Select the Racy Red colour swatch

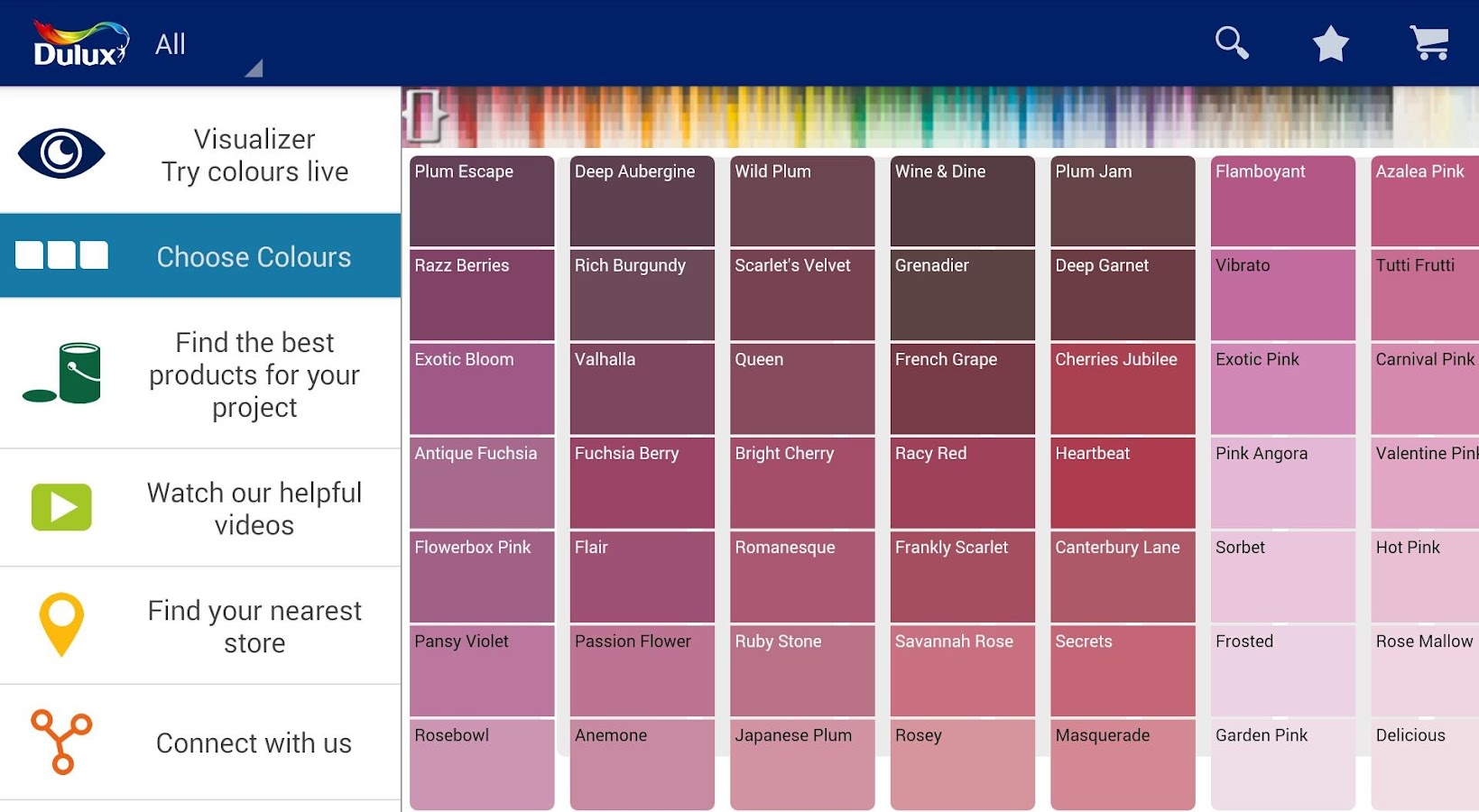[962, 483]
